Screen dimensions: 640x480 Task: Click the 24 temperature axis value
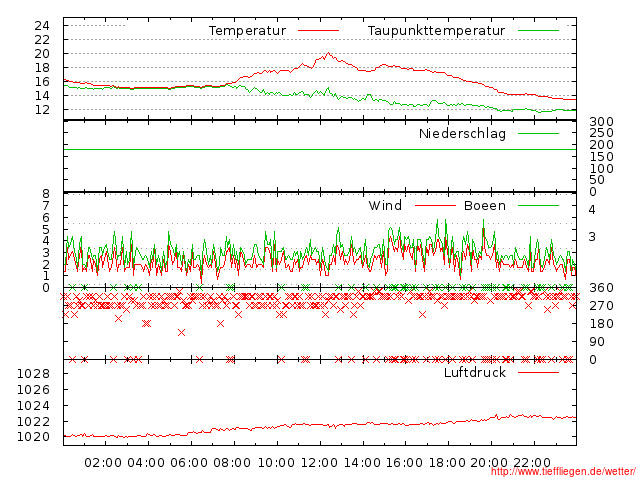(42, 26)
